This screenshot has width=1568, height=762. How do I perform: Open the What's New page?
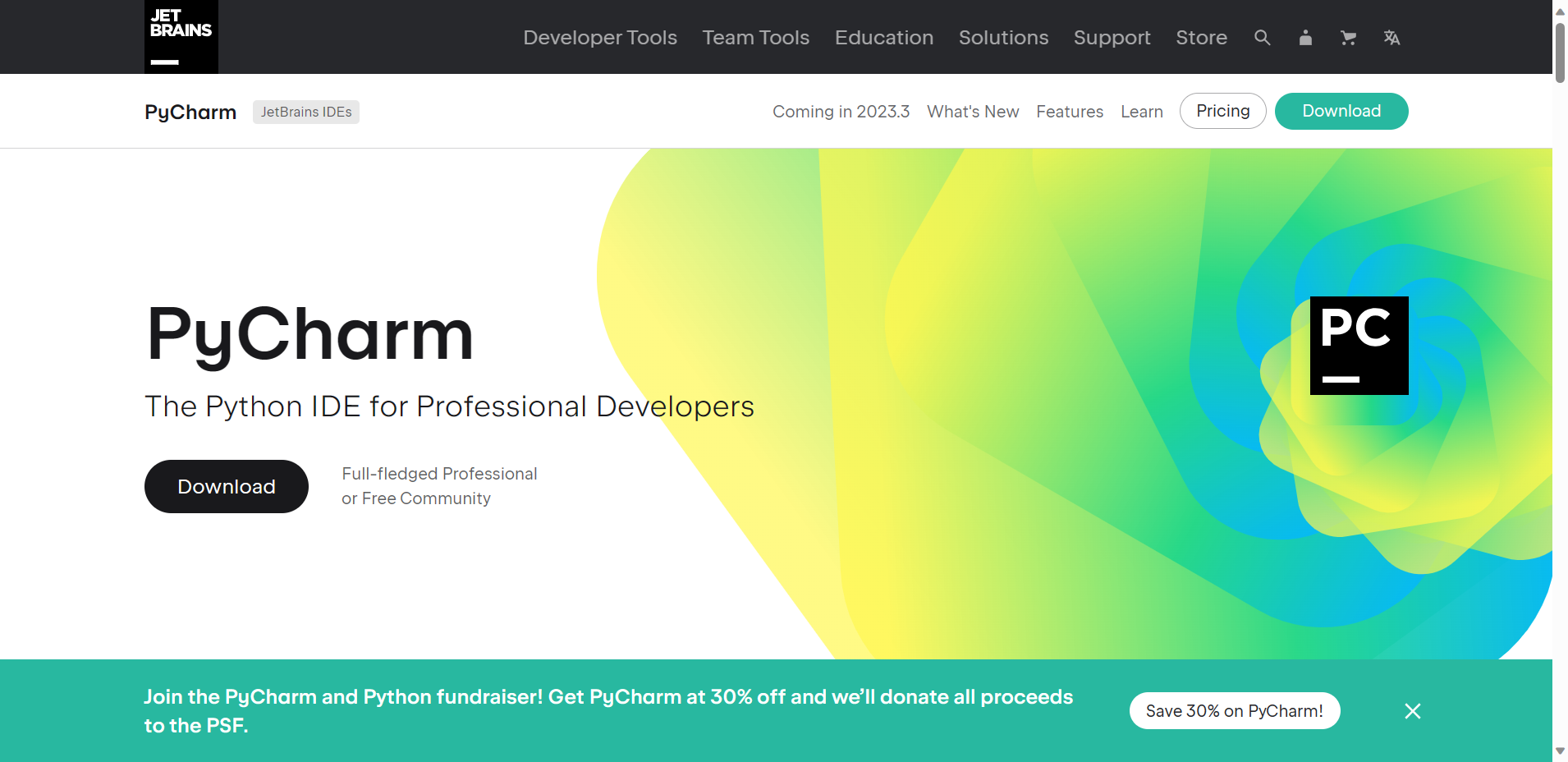(x=973, y=112)
